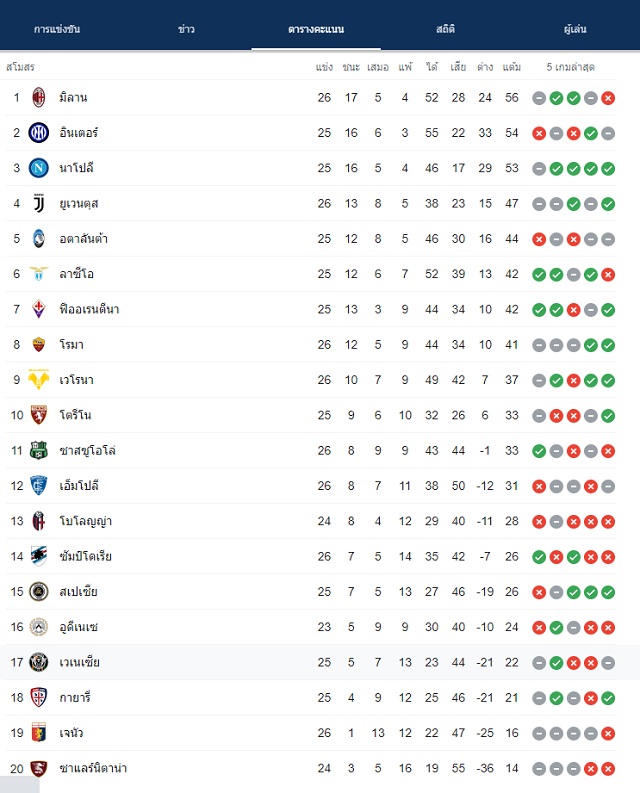The height and width of the screenshot is (793, 640).
Task: Click the แต้ม points column header
Action: [512, 67]
